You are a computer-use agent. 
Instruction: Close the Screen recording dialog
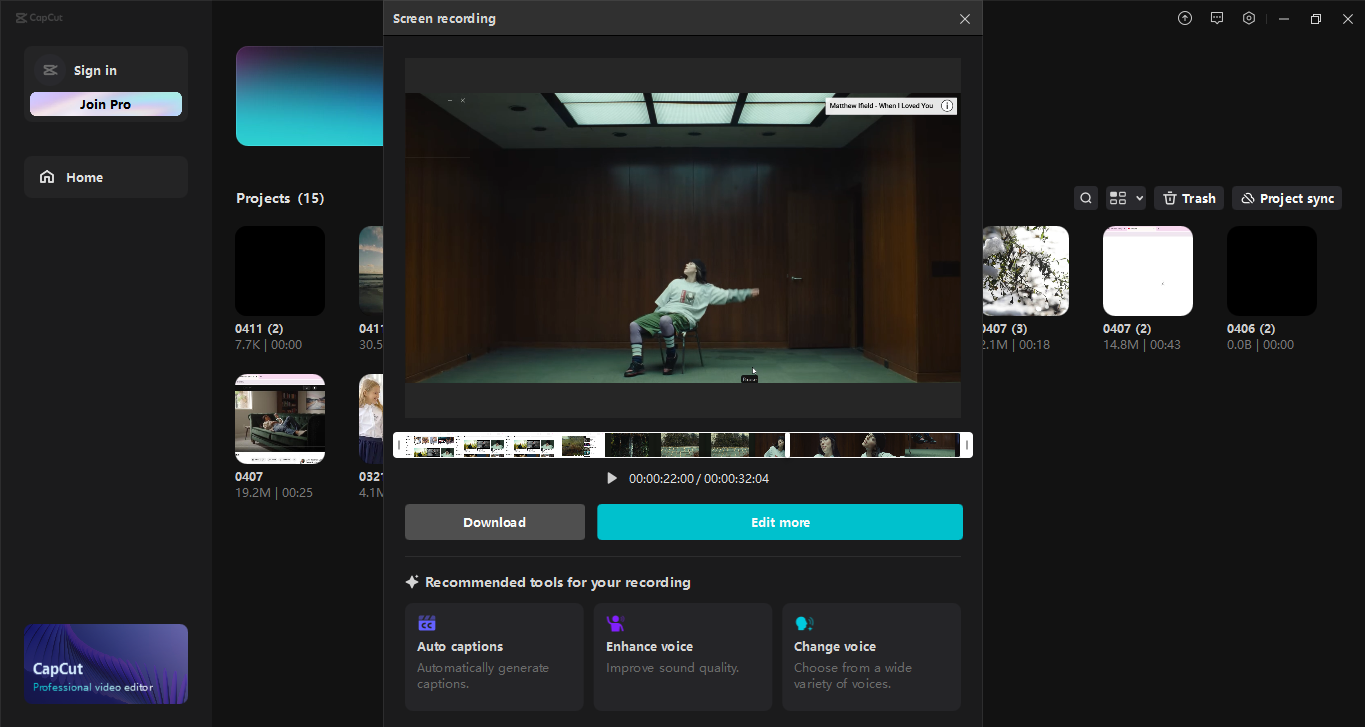[x=964, y=19]
